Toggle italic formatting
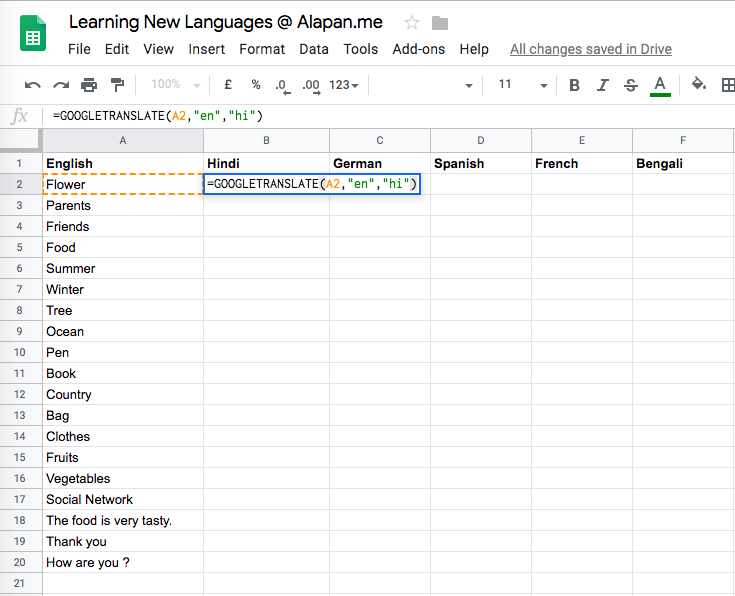 602,85
